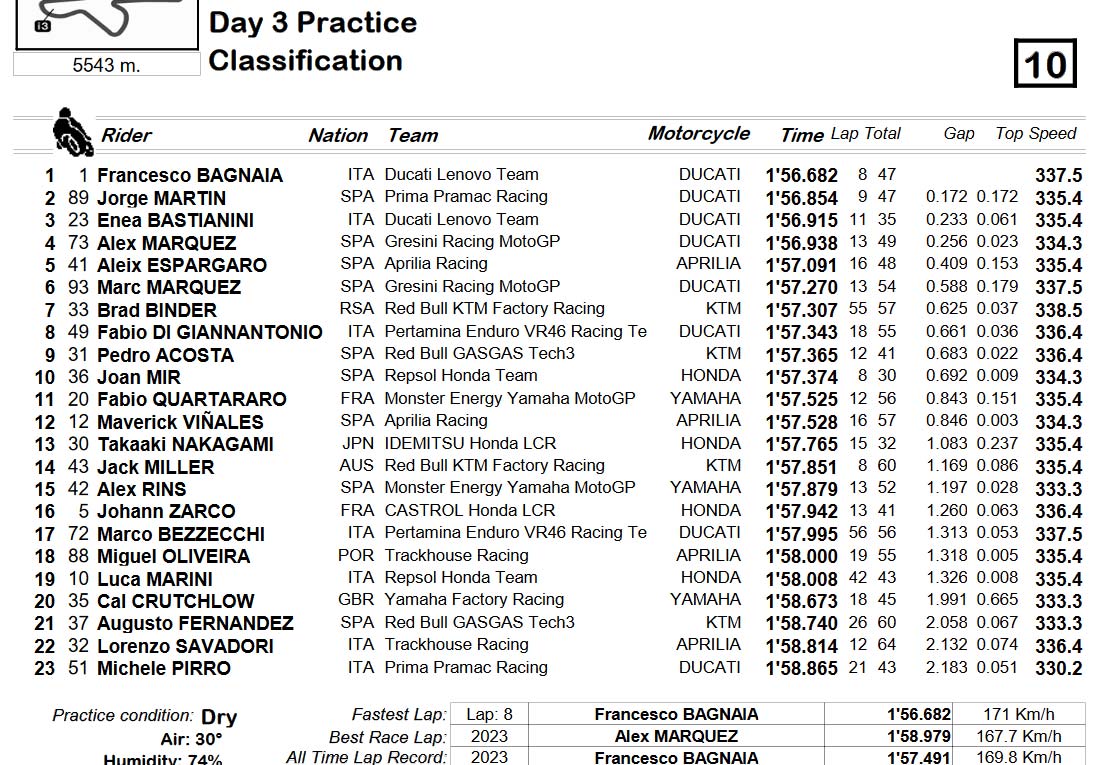Click the Rider column header
This screenshot has height=765, width=1109.
pyautogui.click(x=127, y=135)
